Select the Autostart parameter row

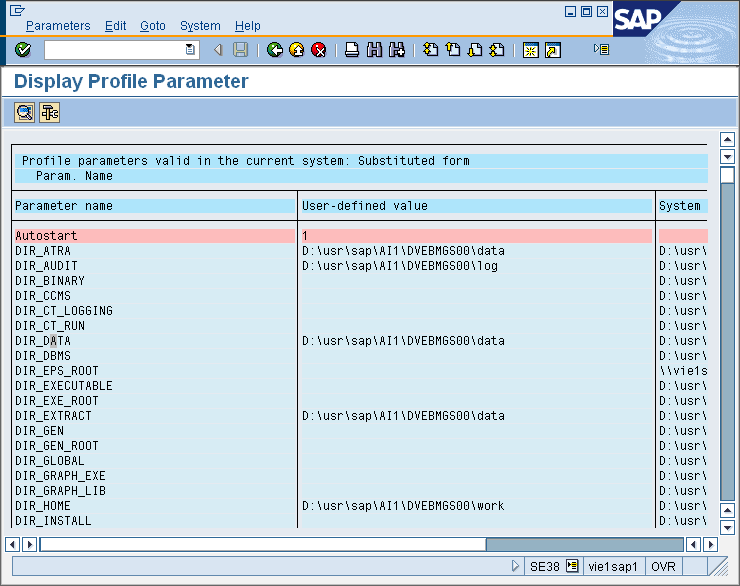[46, 236]
